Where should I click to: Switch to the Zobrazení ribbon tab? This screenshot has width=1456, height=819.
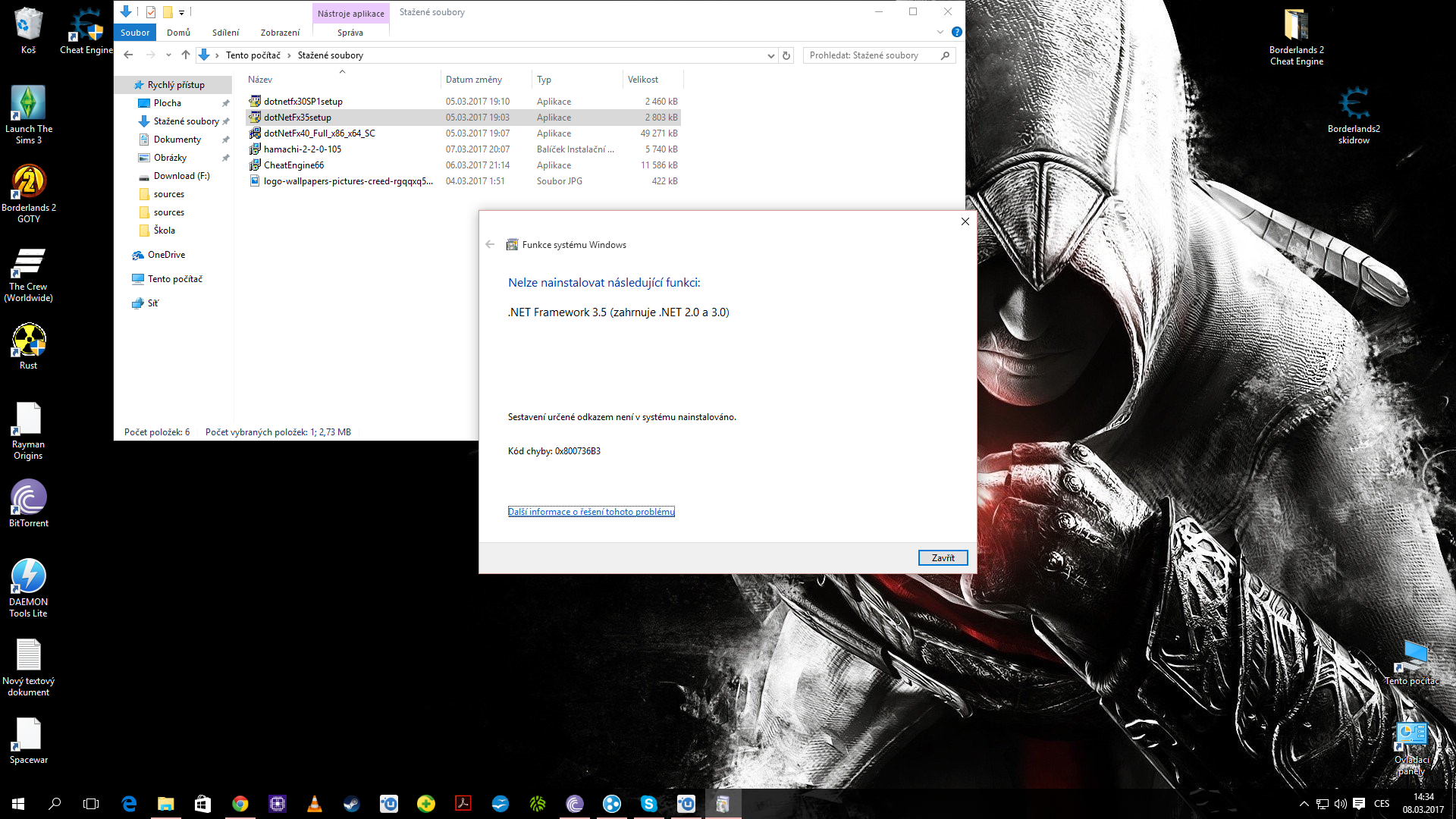coord(280,33)
